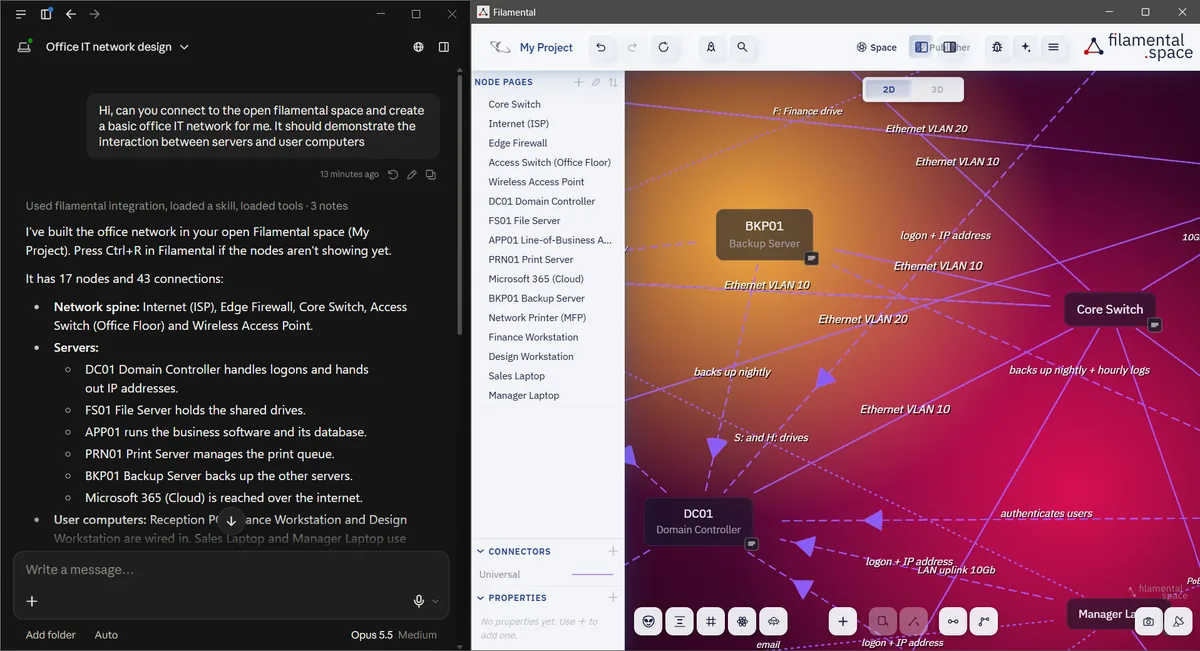The height and width of the screenshot is (651, 1200).
Task: Toggle the right-panel layout button in Filamental toolbar
Action: click(x=949, y=47)
